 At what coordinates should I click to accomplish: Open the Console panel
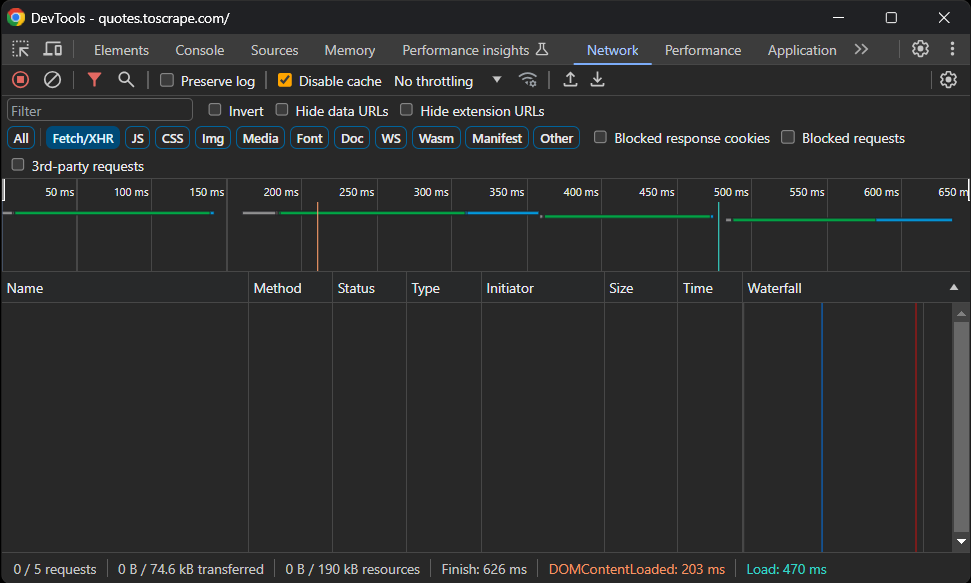click(x=199, y=49)
